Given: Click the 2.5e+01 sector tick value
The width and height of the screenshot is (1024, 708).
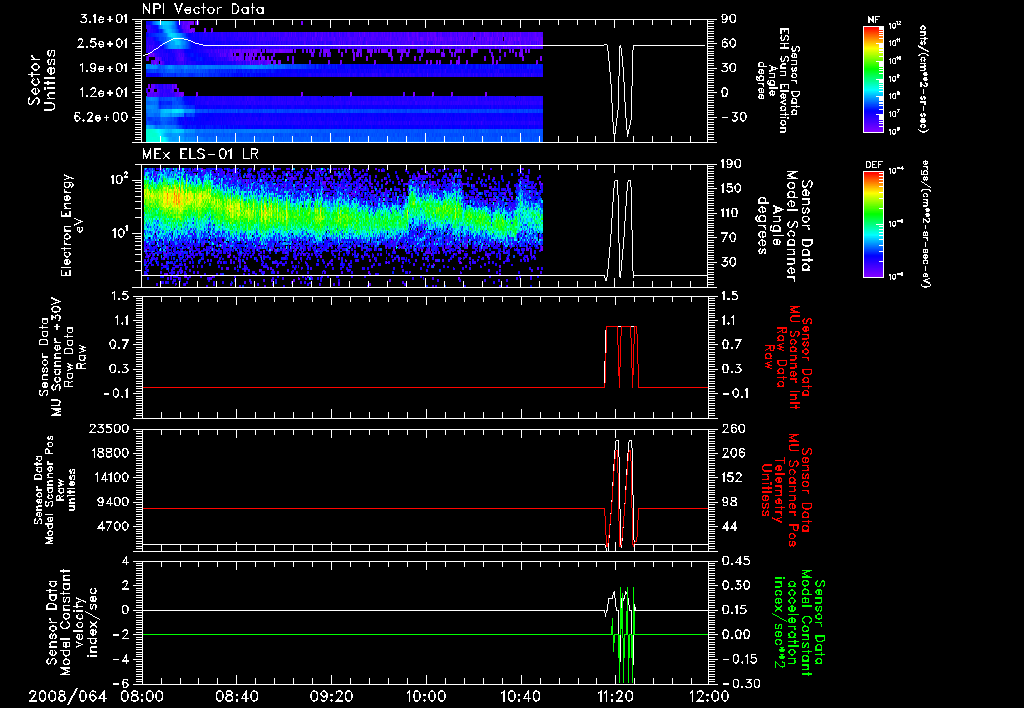Looking at the screenshot, I should tap(104, 43).
